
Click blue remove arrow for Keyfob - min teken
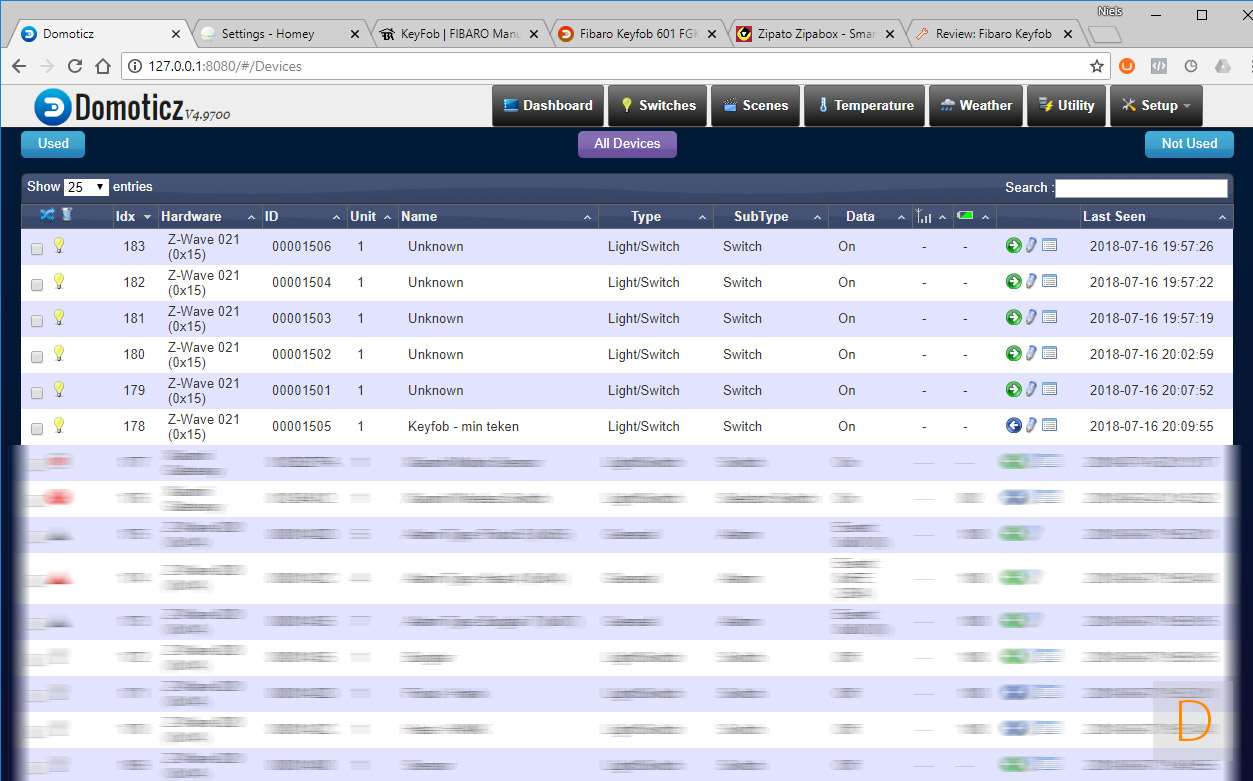pyautogui.click(x=1013, y=425)
